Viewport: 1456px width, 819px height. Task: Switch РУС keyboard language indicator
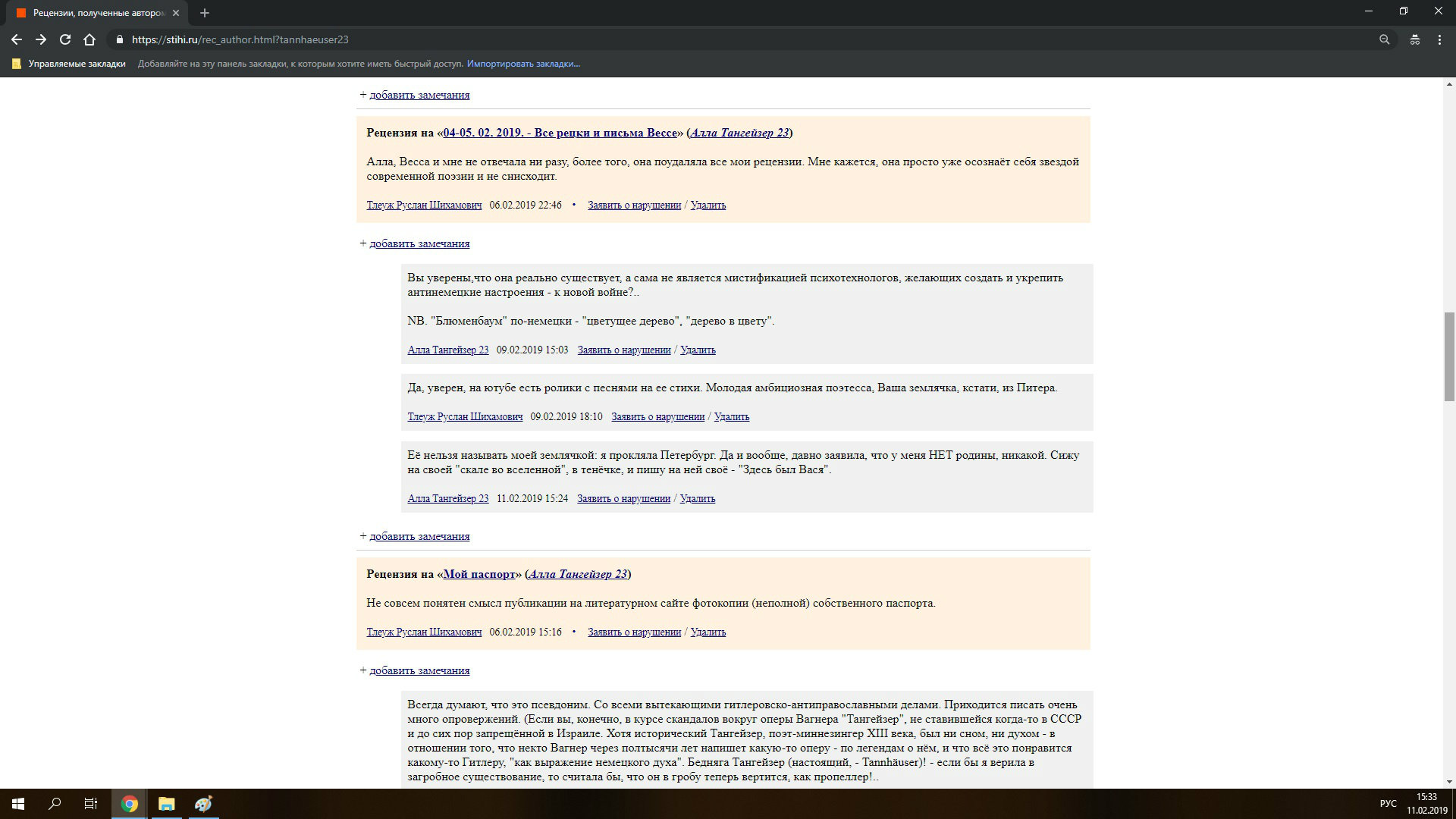coord(1388,804)
